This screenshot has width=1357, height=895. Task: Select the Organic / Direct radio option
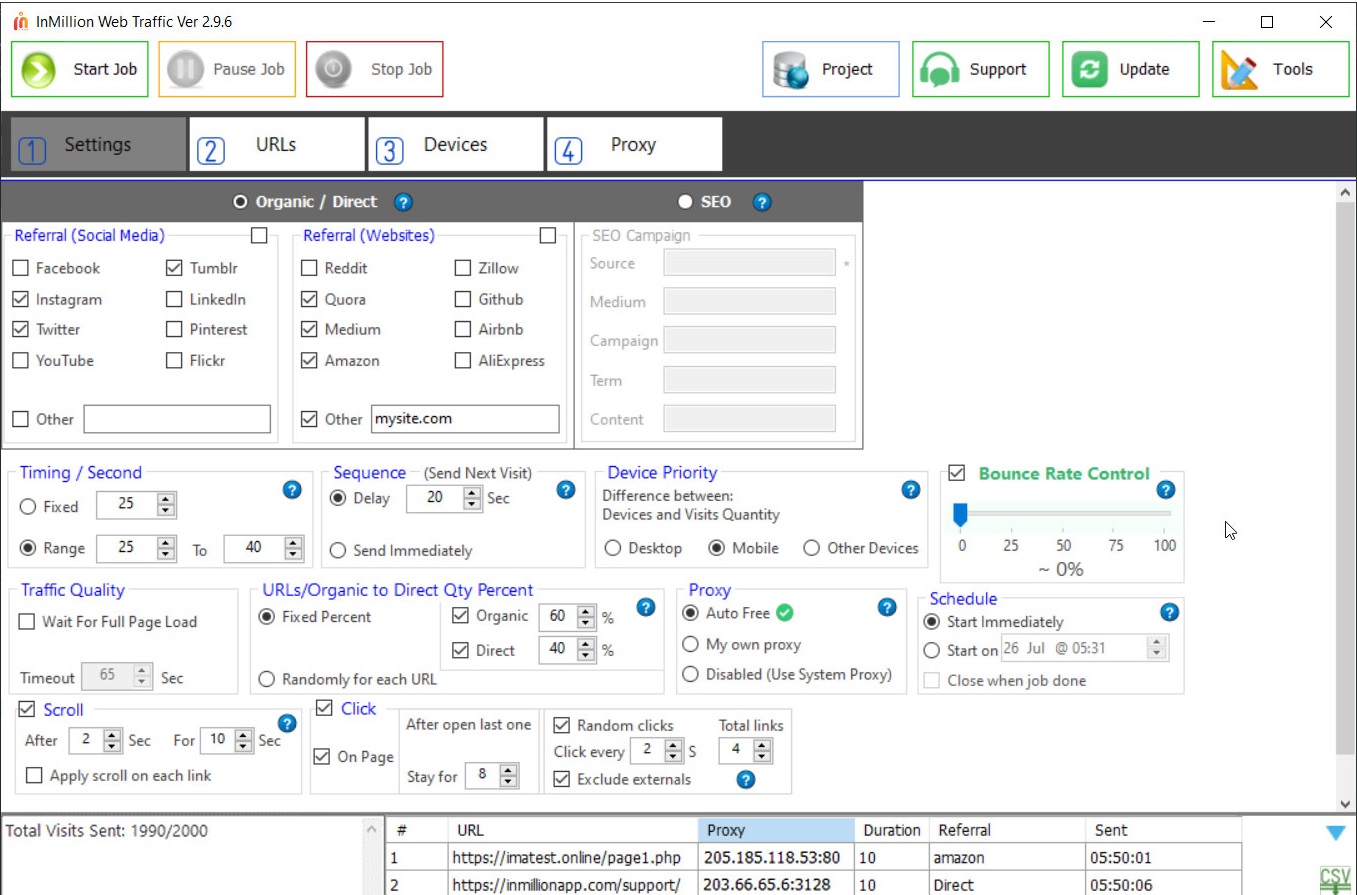pyautogui.click(x=239, y=202)
